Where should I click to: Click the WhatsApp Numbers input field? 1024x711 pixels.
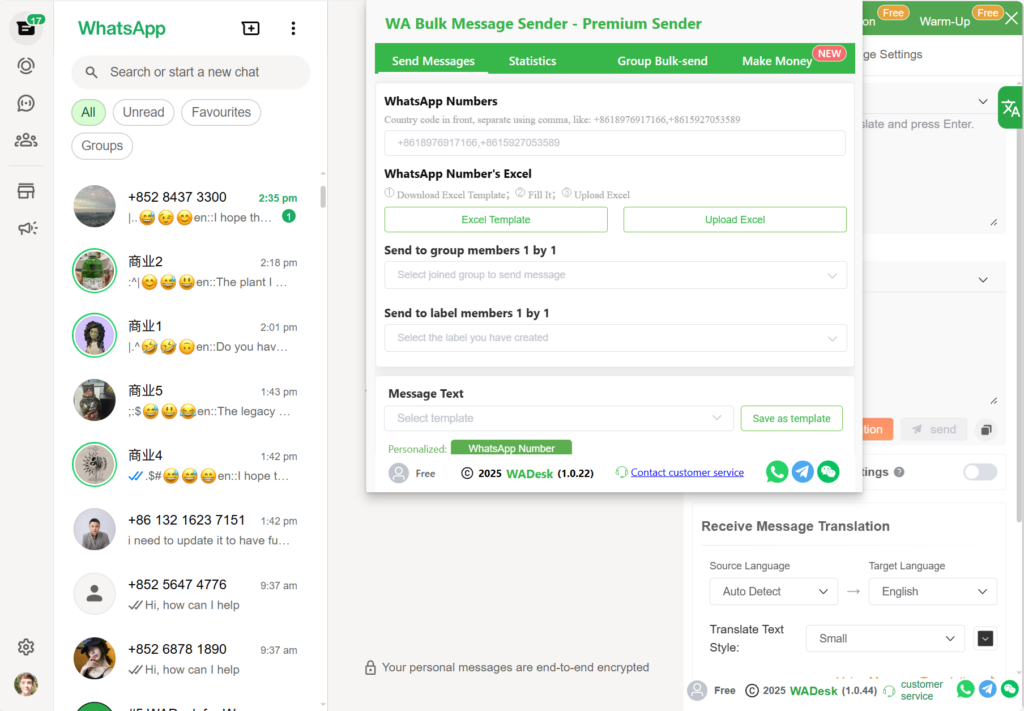(x=615, y=143)
